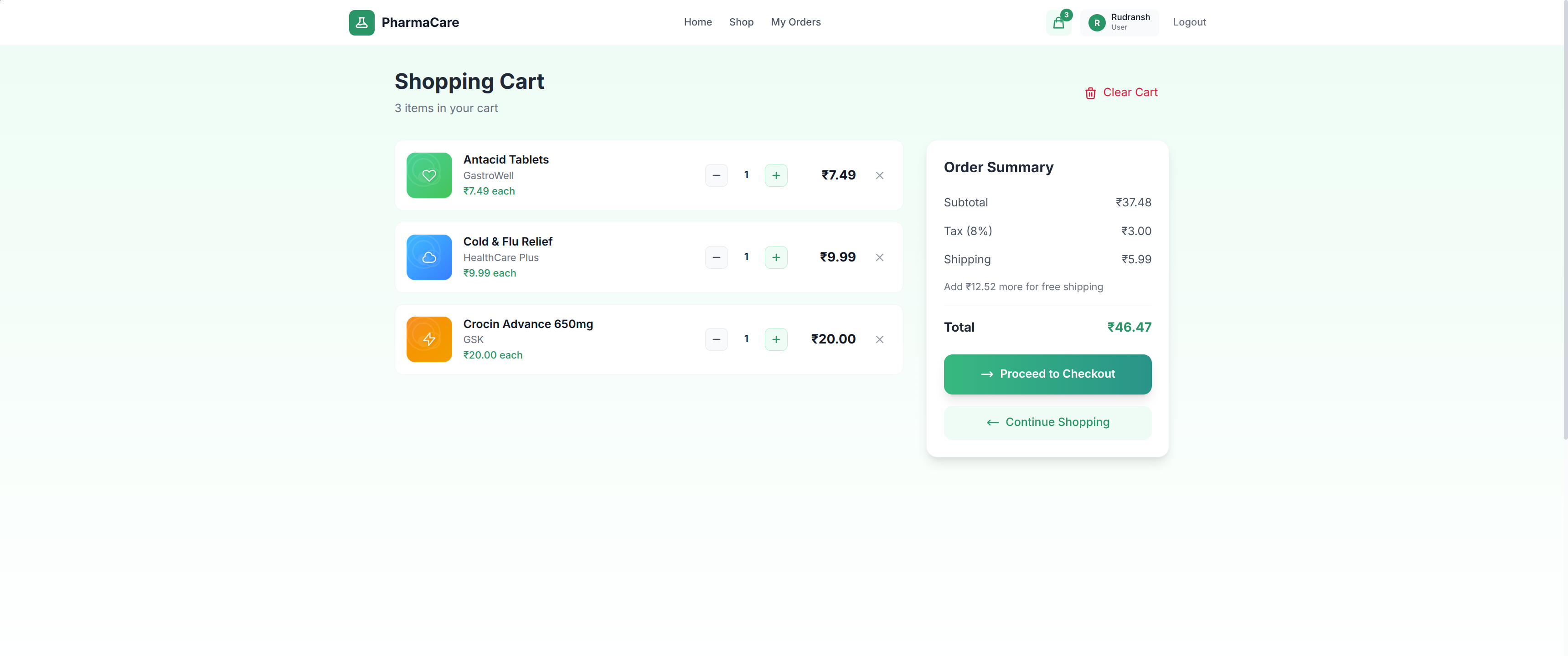Open the cart bag icon with badge

pos(1058,22)
